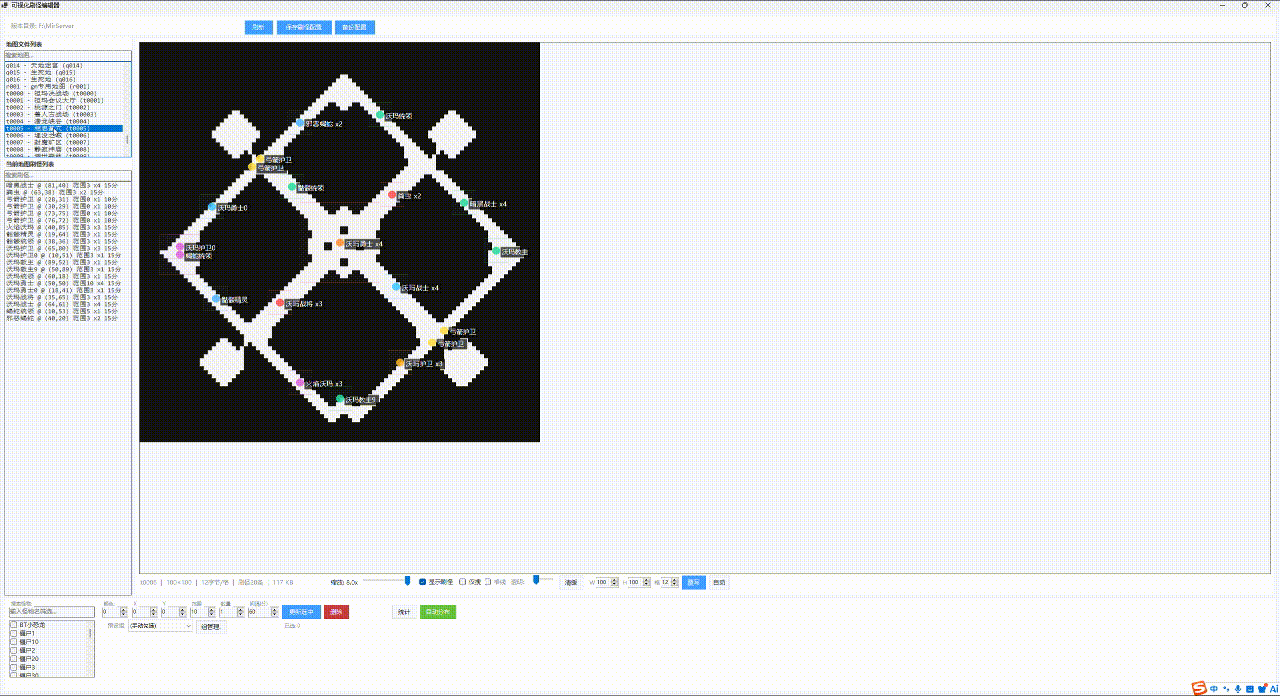Select highlighted t0005 map in file list
Viewport: 1280px width, 696px height.
coord(63,128)
